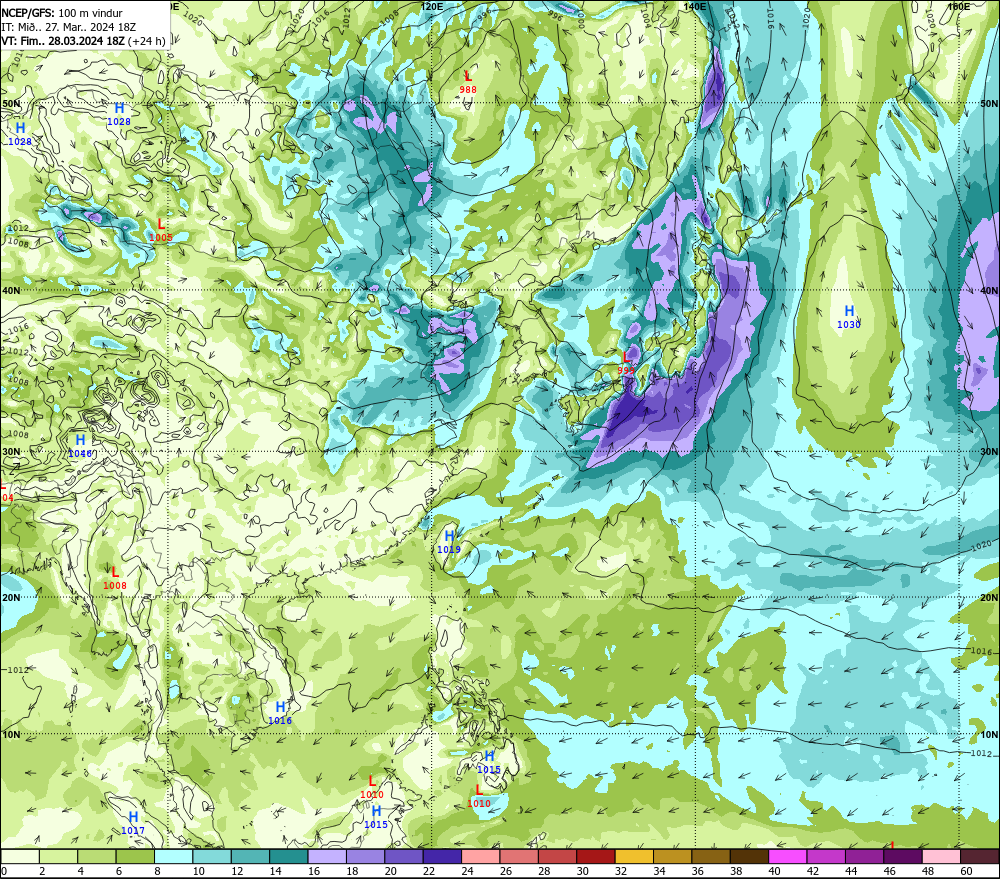The width and height of the screenshot is (1000, 879).
Task: Select the 16–18 lavender legend swatch
Action: coord(327,856)
